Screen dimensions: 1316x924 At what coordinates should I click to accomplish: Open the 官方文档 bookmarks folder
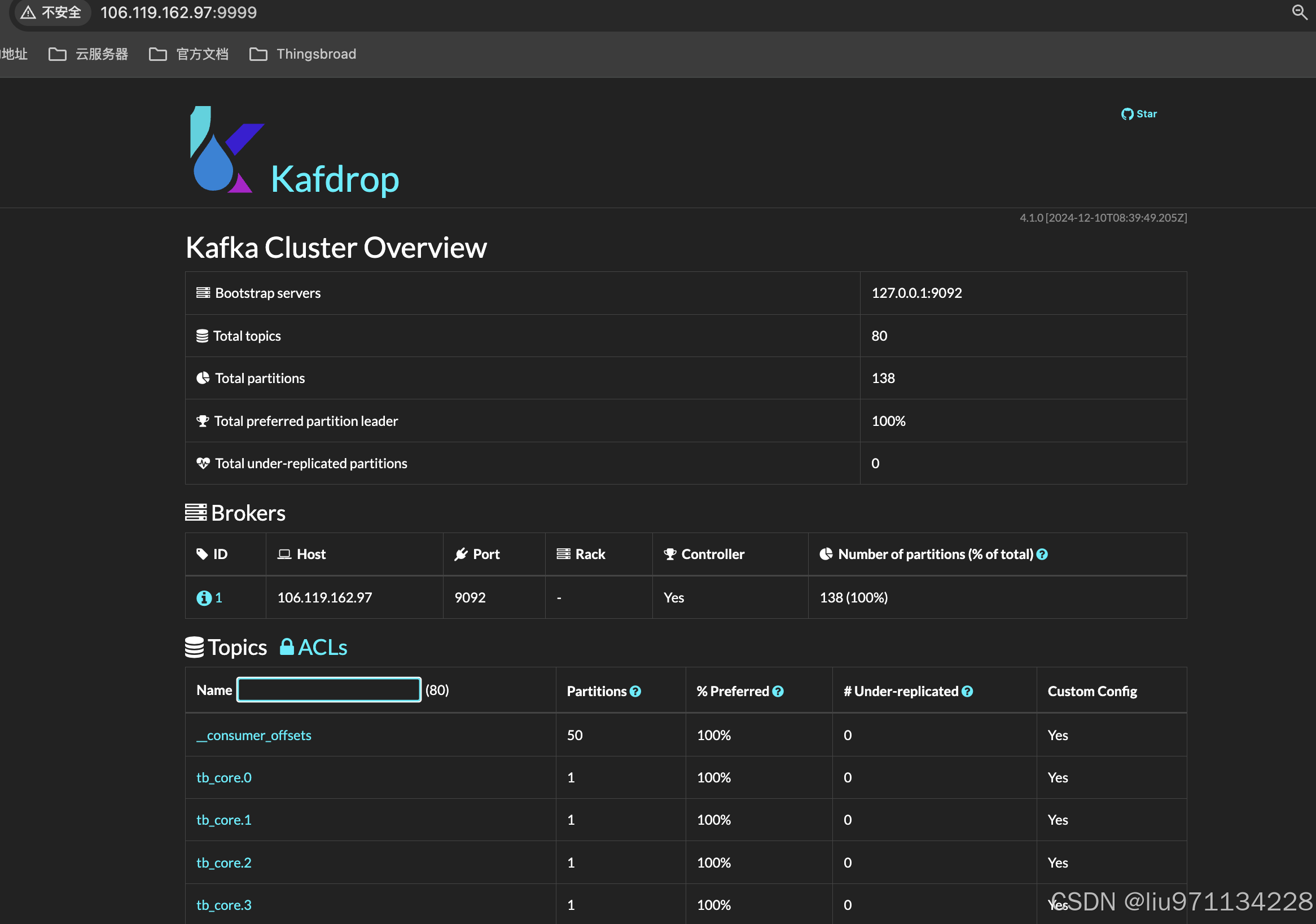189,54
